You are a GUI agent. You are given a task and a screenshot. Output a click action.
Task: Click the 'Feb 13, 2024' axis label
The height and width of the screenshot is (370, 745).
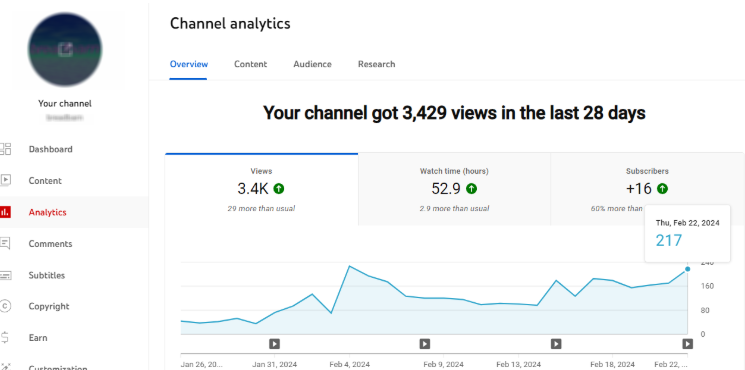coord(518,364)
